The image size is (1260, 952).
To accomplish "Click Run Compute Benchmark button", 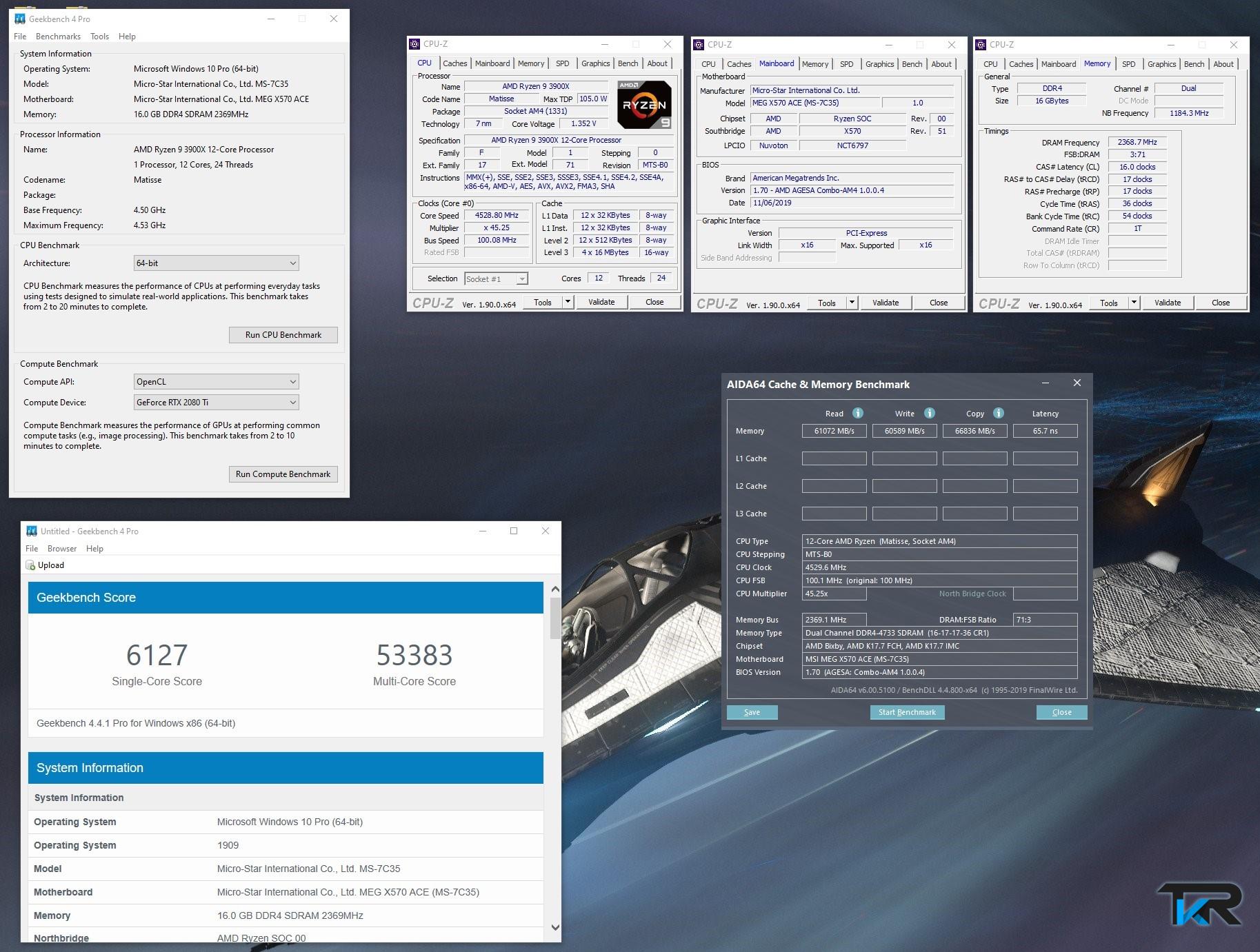I will coord(283,474).
